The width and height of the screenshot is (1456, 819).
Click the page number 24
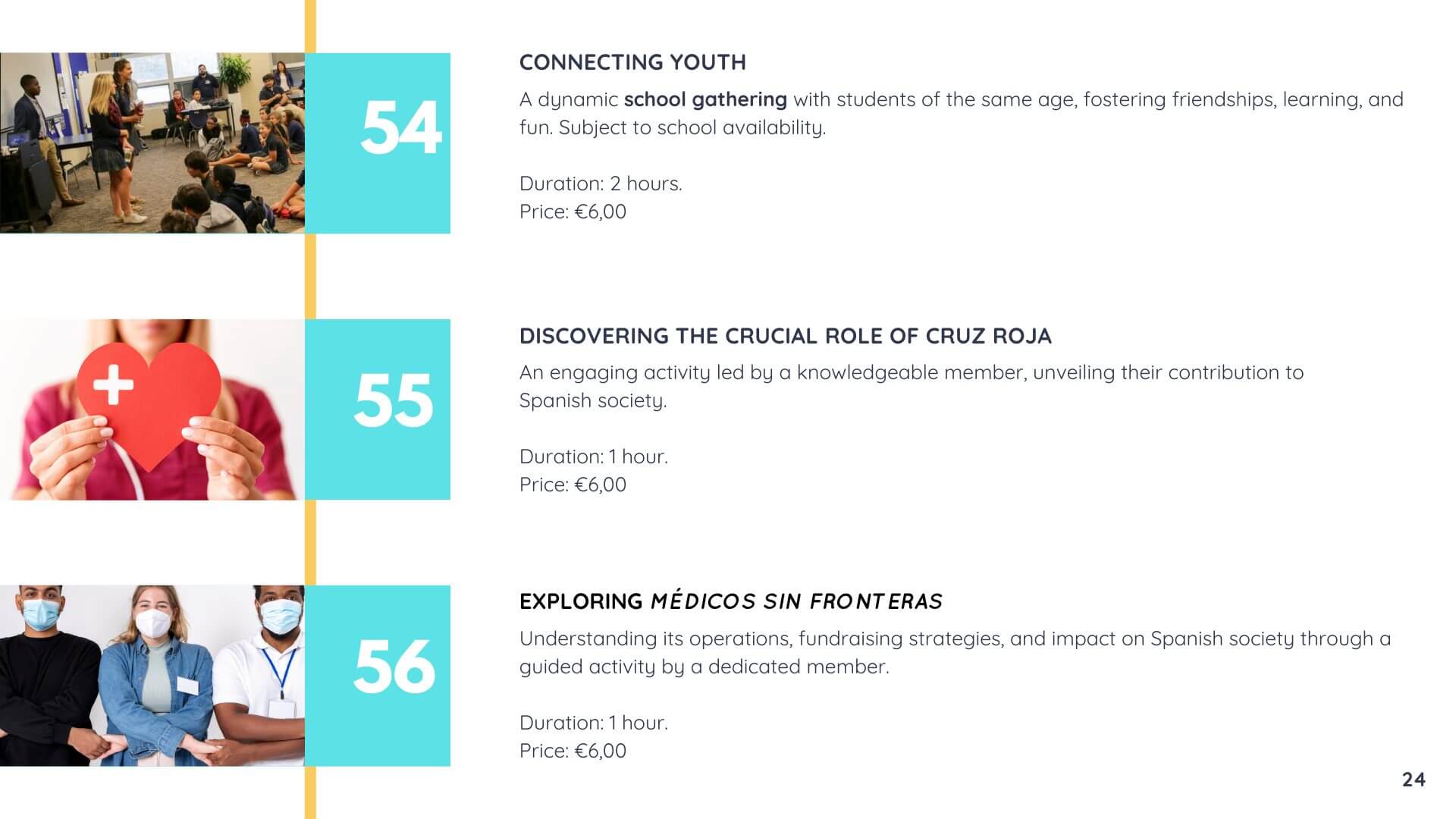[1414, 780]
